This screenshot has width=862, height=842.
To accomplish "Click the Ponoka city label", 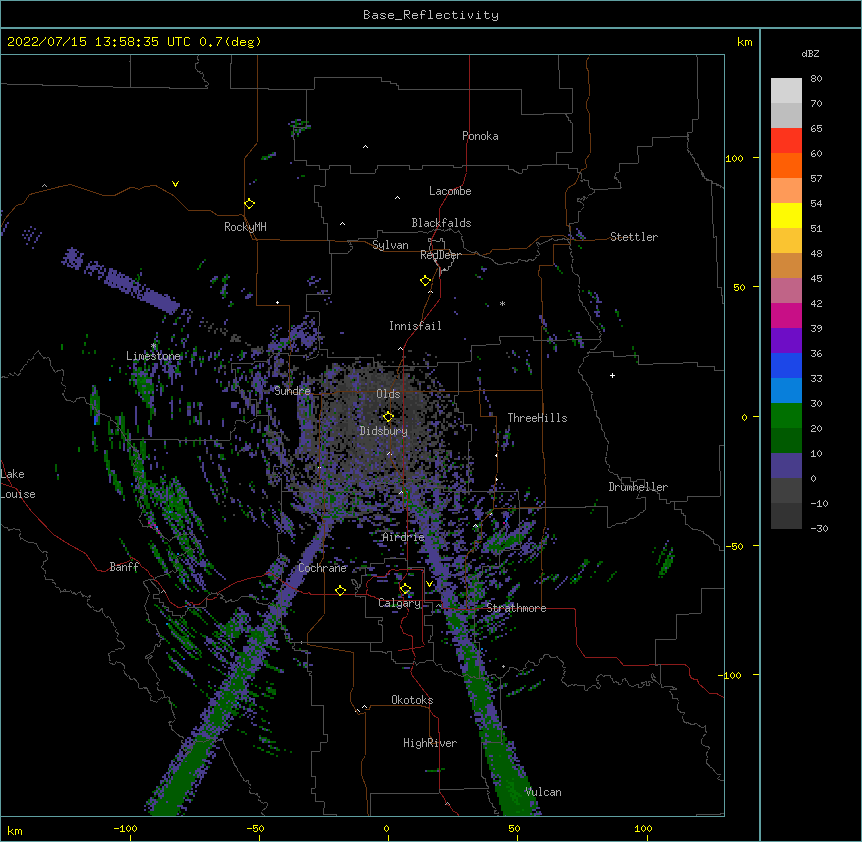I will 480,136.
